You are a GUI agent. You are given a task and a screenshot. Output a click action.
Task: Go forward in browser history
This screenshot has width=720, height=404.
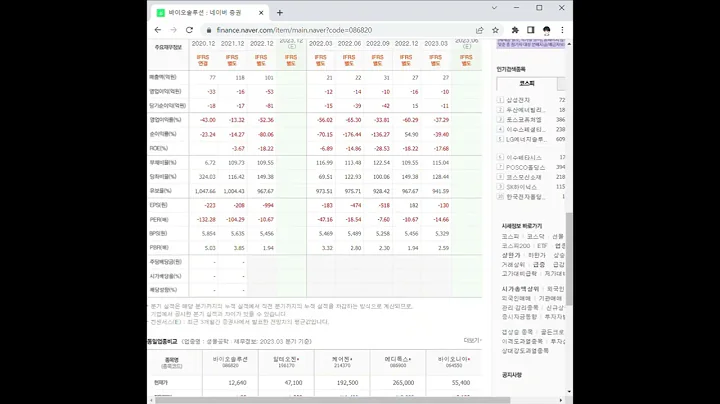click(173, 30)
